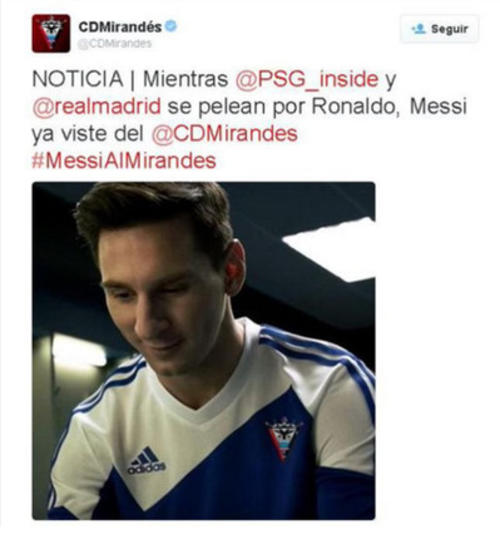
Task: Open the red @CDMirandes mention in tweet
Action: 224,134
